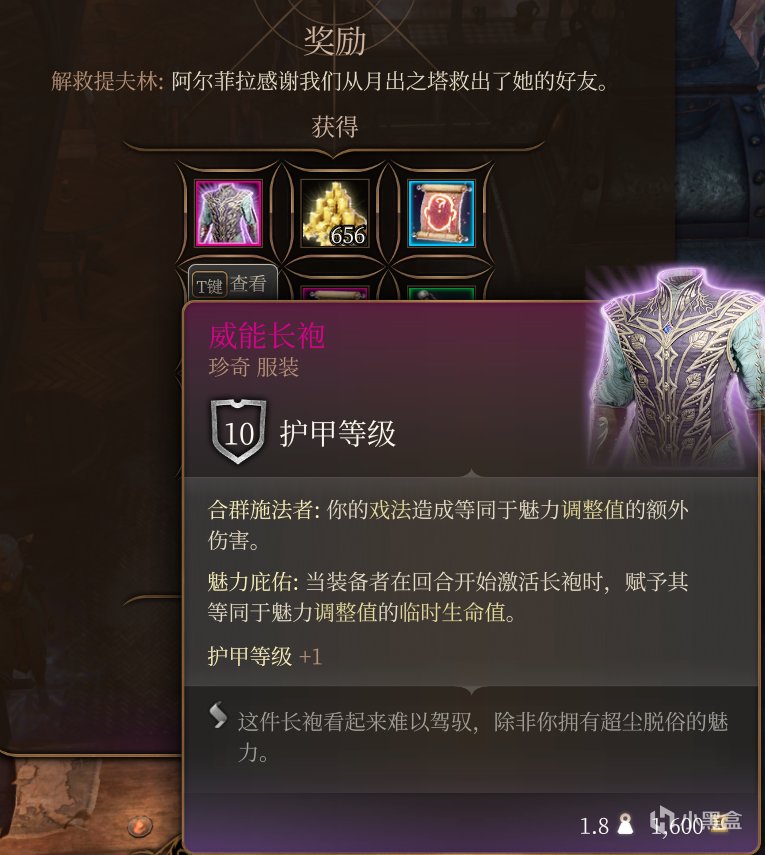Click the 威能长袍 item title
Viewport: 765px width, 855px height.
click(x=267, y=335)
